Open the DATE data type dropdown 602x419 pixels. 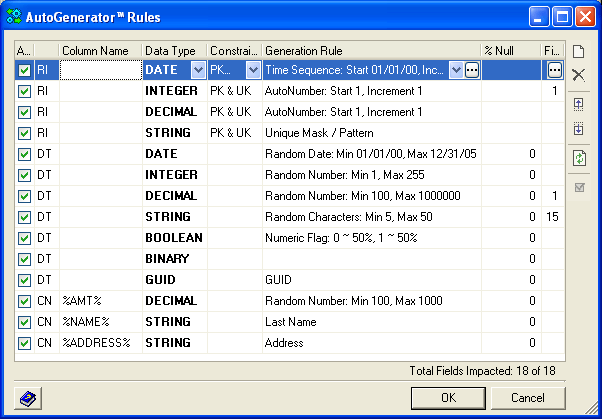click(x=197, y=70)
